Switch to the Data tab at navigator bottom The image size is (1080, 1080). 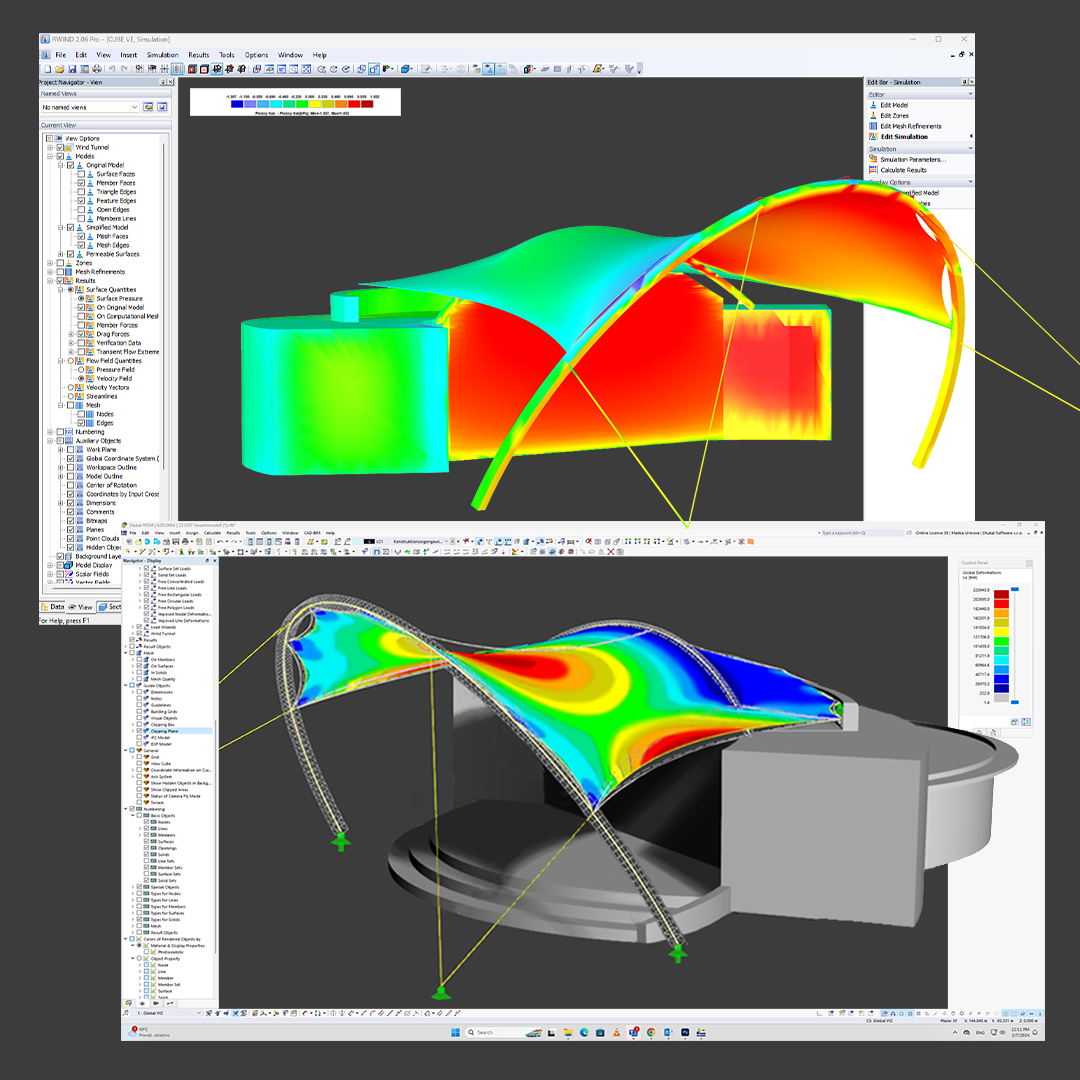(53, 607)
